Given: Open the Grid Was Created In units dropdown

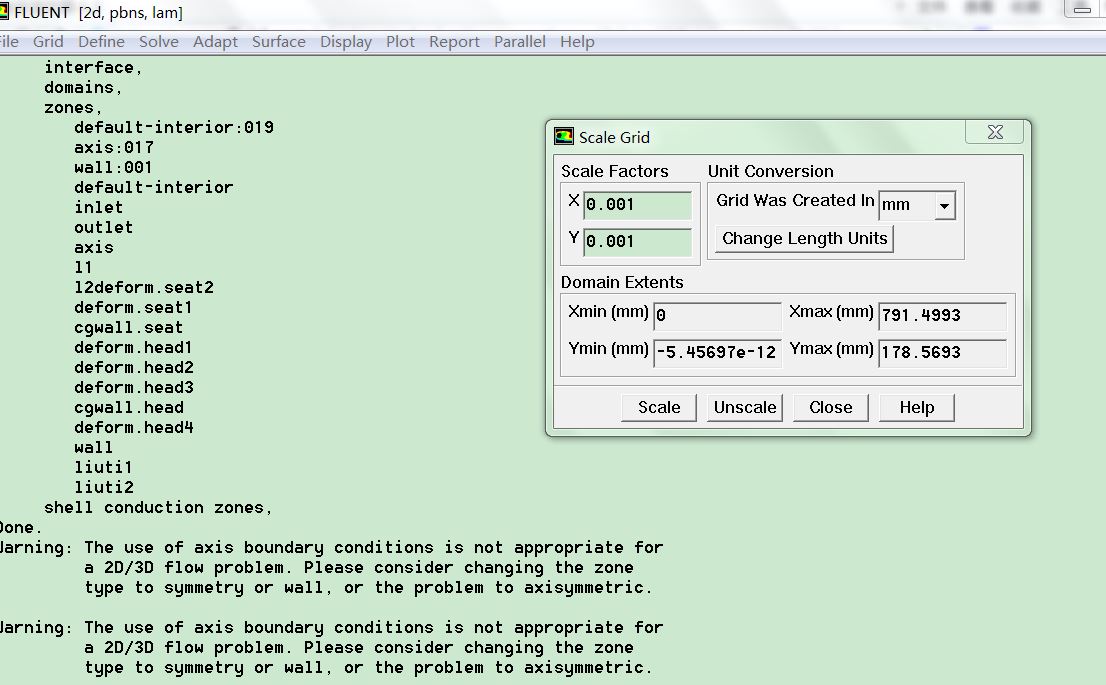Looking at the screenshot, I should click(944, 205).
